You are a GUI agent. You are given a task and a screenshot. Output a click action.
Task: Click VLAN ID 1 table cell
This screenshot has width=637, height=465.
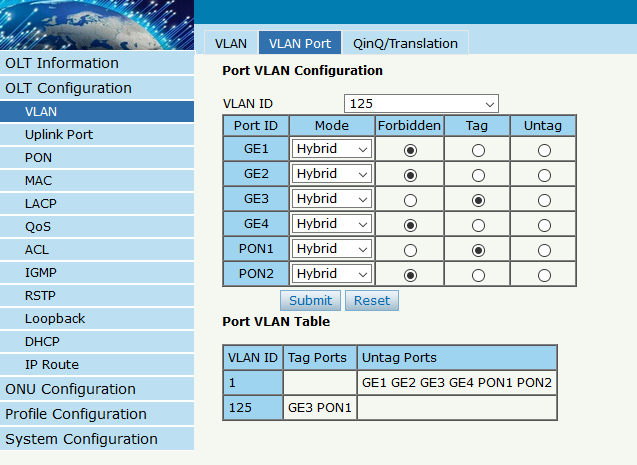(x=253, y=383)
